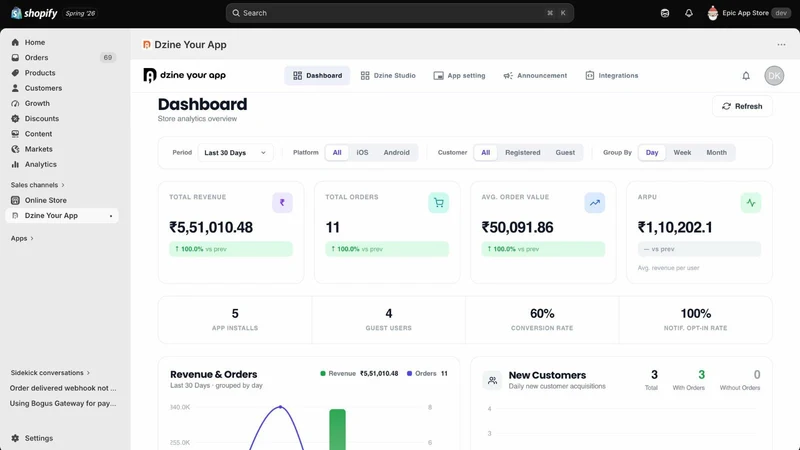Screen dimensions: 800x450
Task: Click the 4 Guest Users stat
Action: point(388,320)
